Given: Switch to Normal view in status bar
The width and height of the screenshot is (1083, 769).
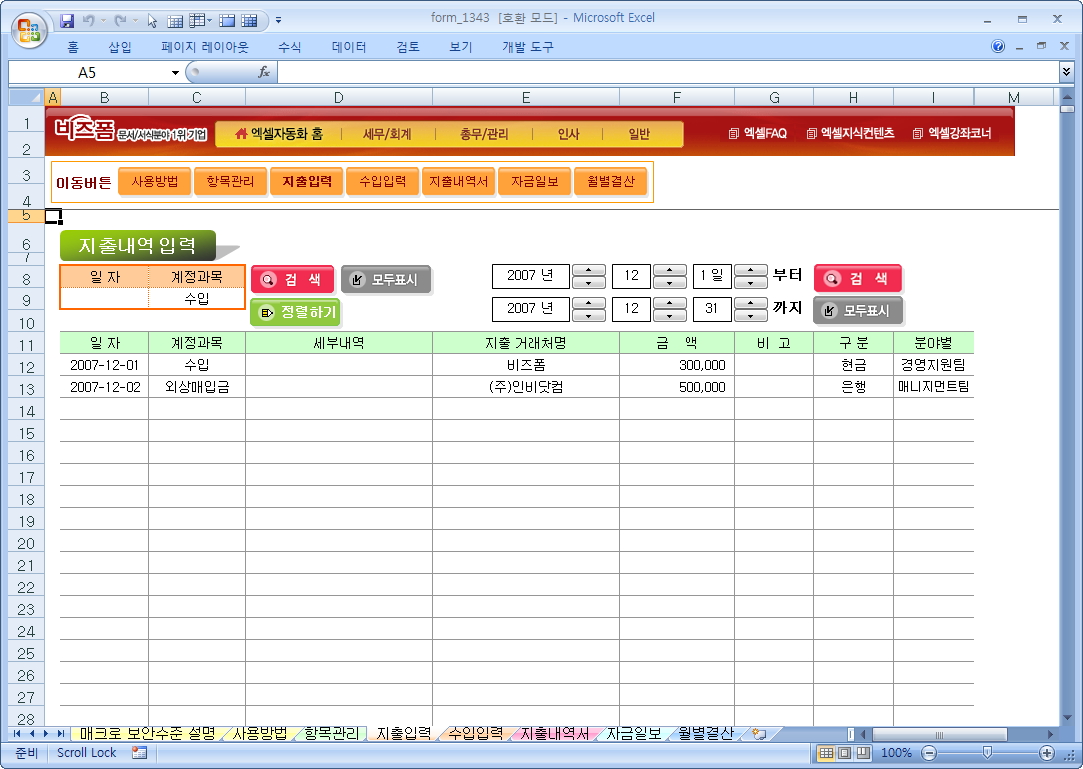Looking at the screenshot, I should click(x=826, y=753).
